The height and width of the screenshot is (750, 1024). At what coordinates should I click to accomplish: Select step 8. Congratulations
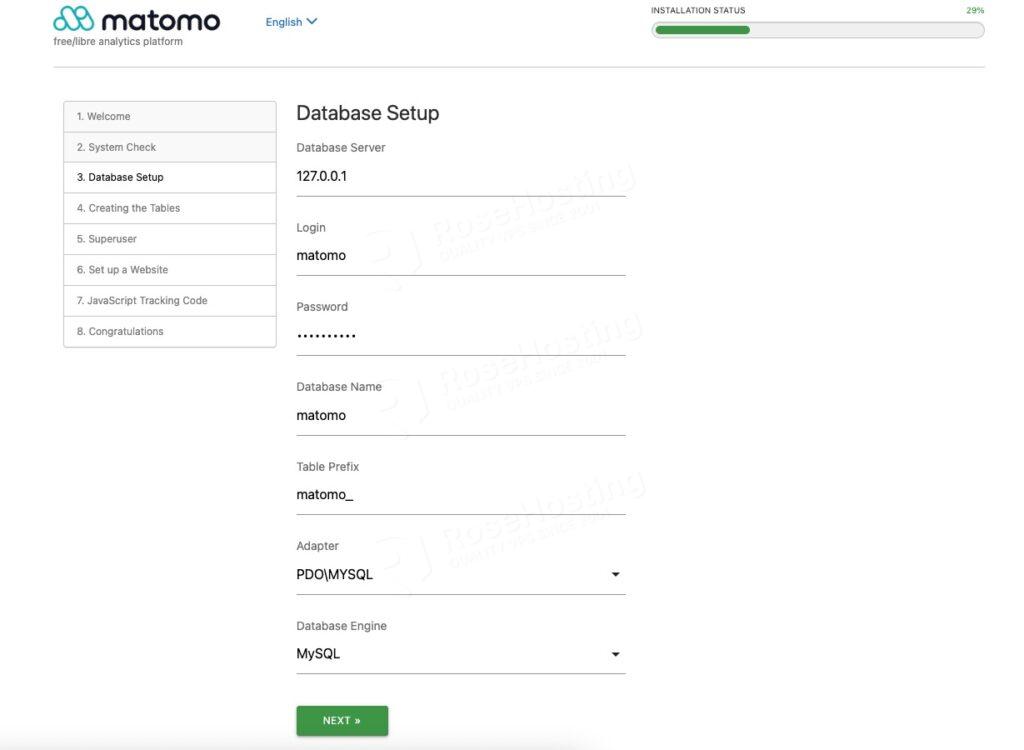tap(170, 331)
